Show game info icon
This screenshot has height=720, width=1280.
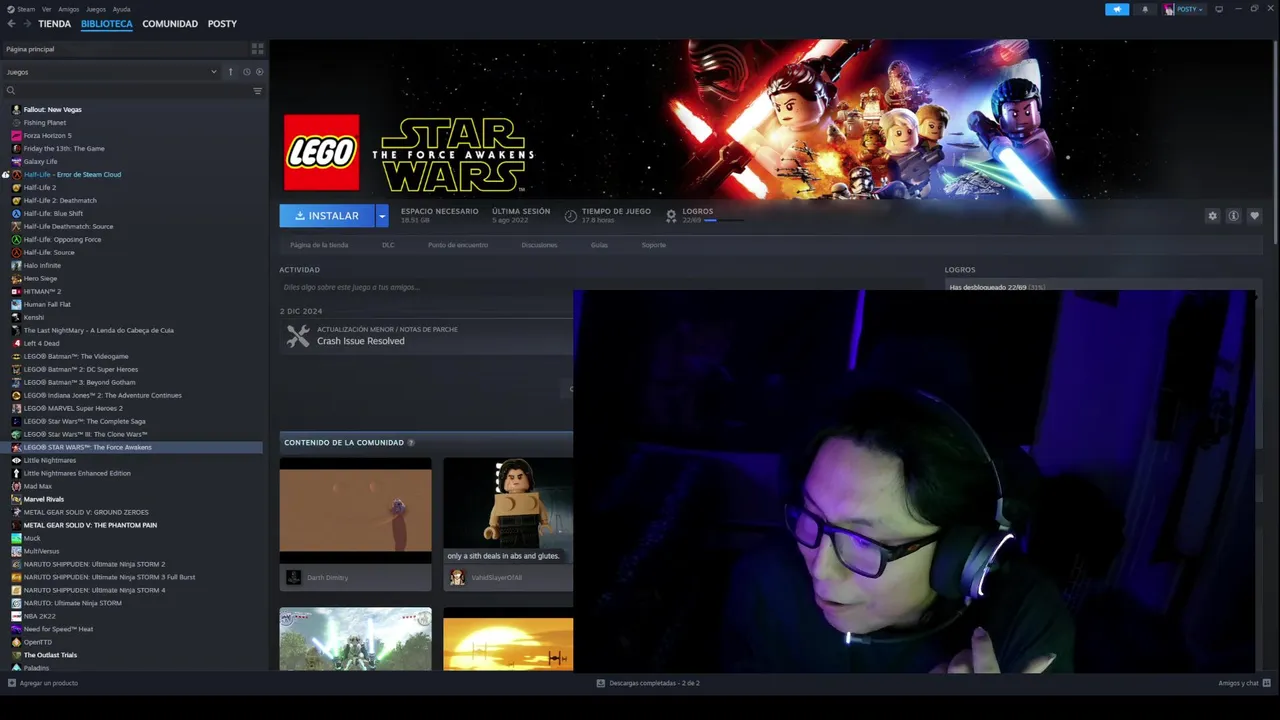(x=1233, y=216)
